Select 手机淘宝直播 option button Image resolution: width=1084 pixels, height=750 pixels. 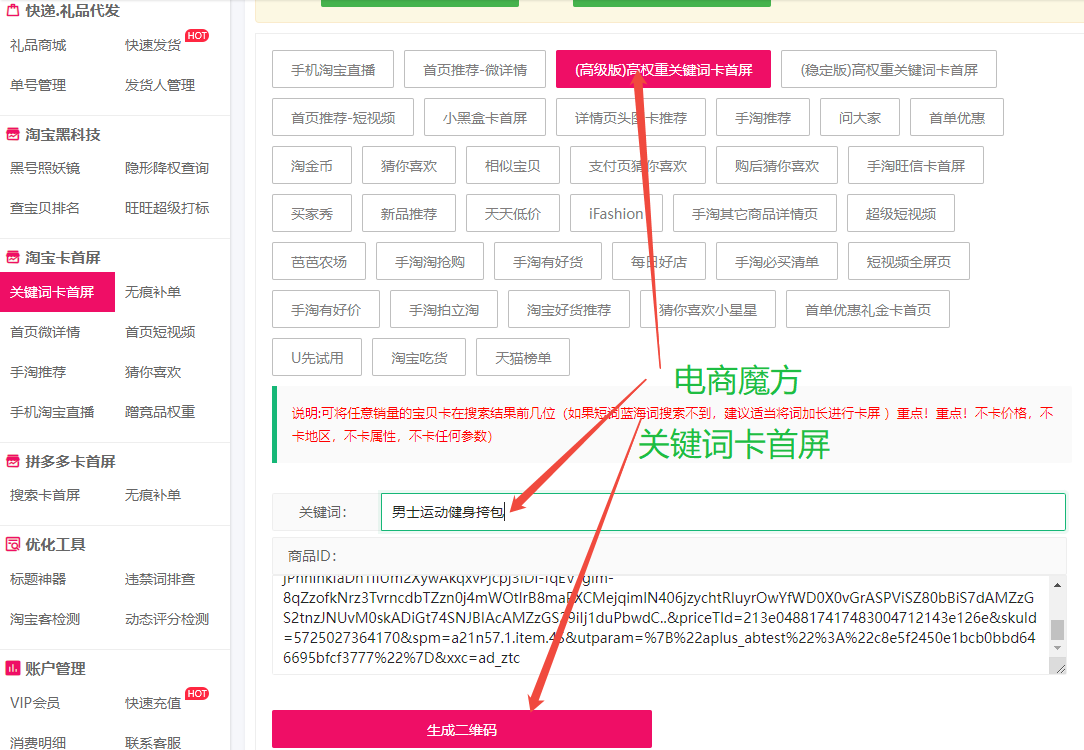pos(333,69)
